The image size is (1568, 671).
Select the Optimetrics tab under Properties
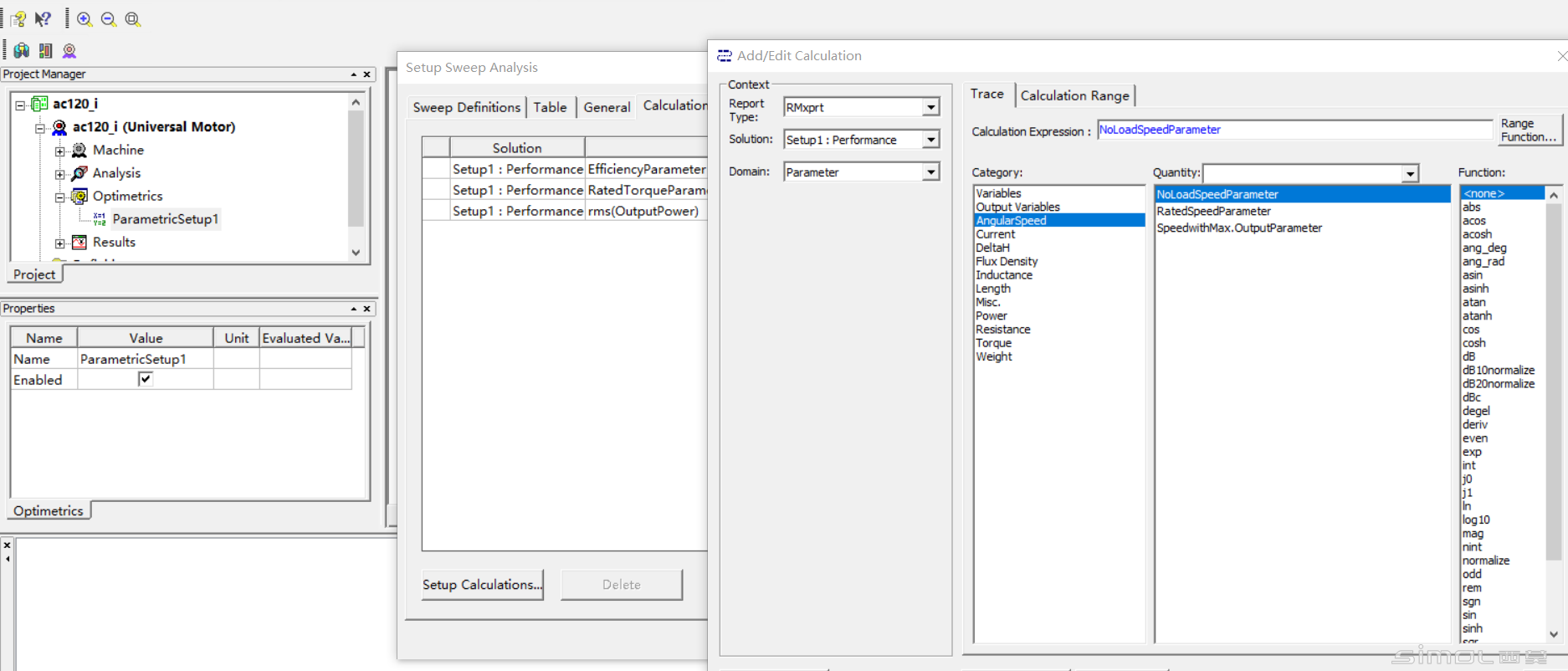(x=49, y=510)
